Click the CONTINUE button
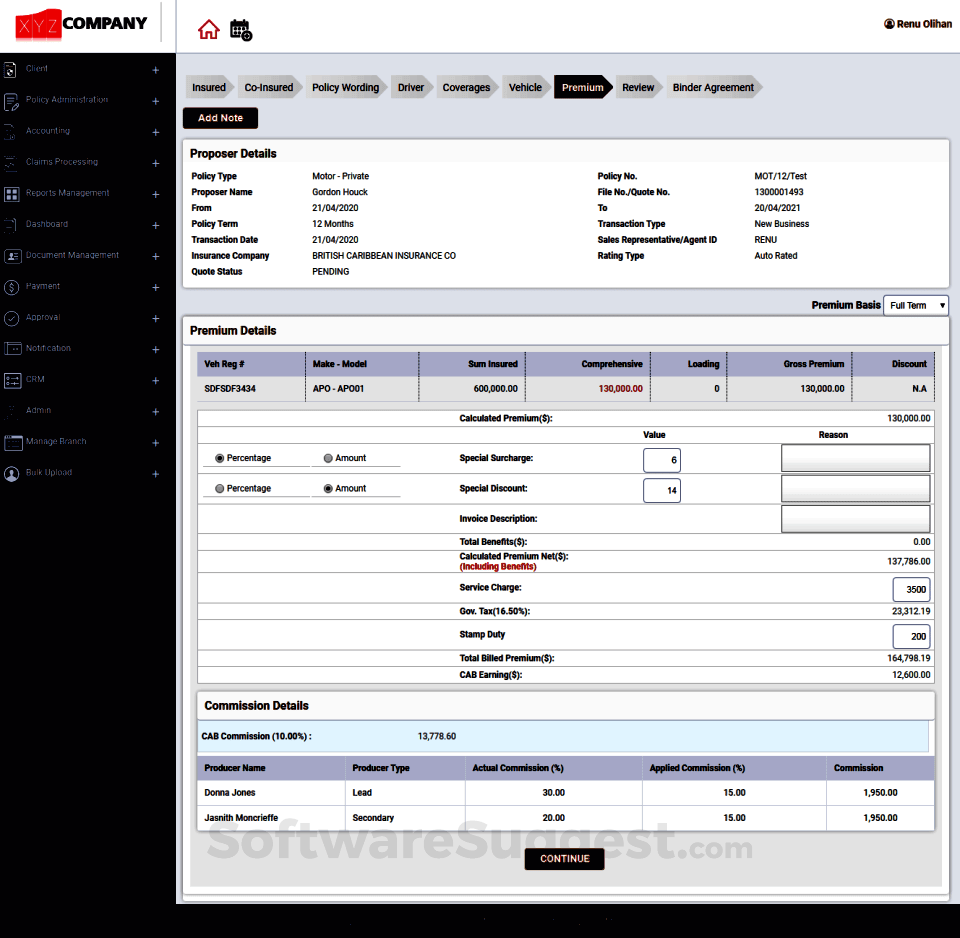Screen dimensions: 960x938 point(564,859)
